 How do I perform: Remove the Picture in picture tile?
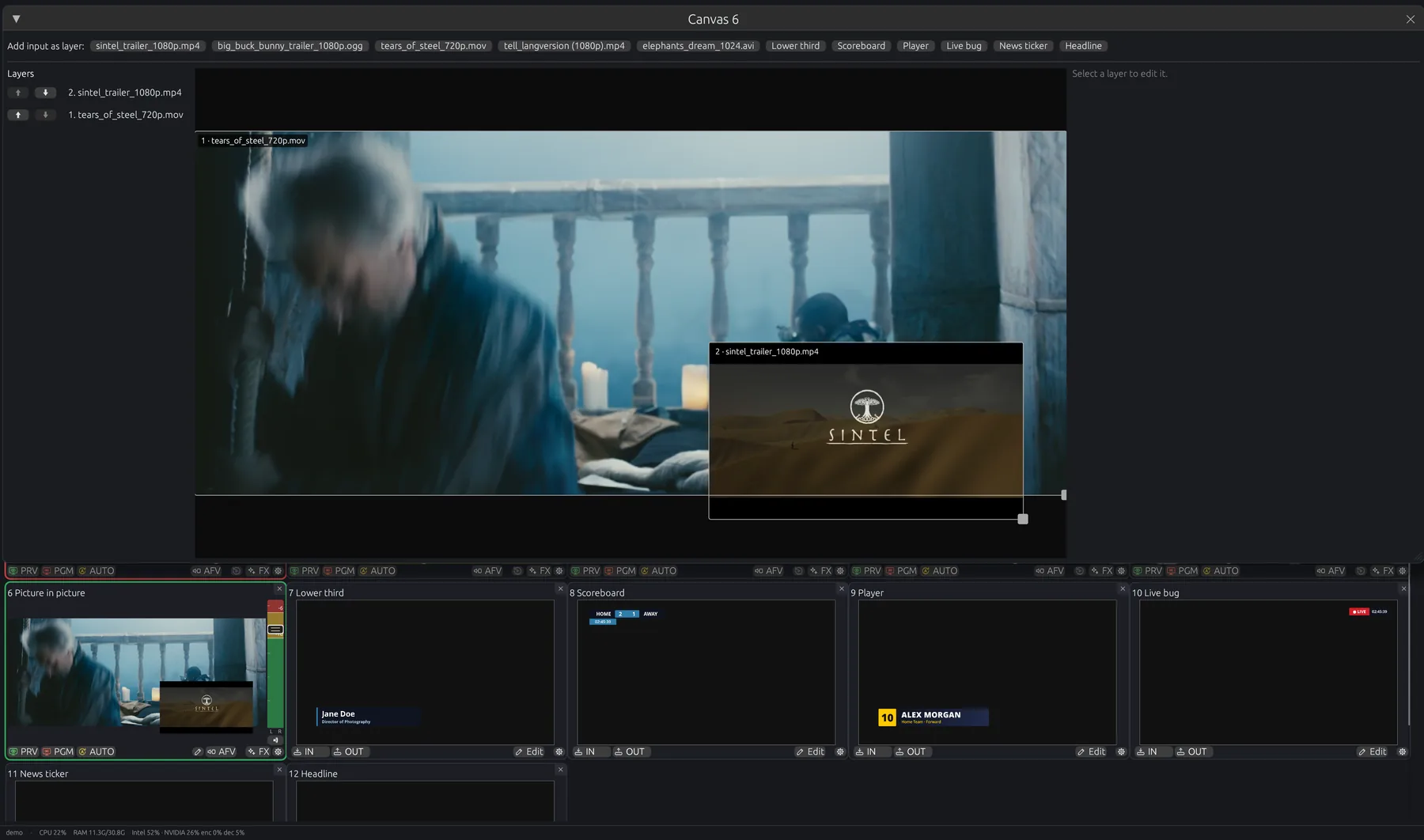(x=279, y=588)
